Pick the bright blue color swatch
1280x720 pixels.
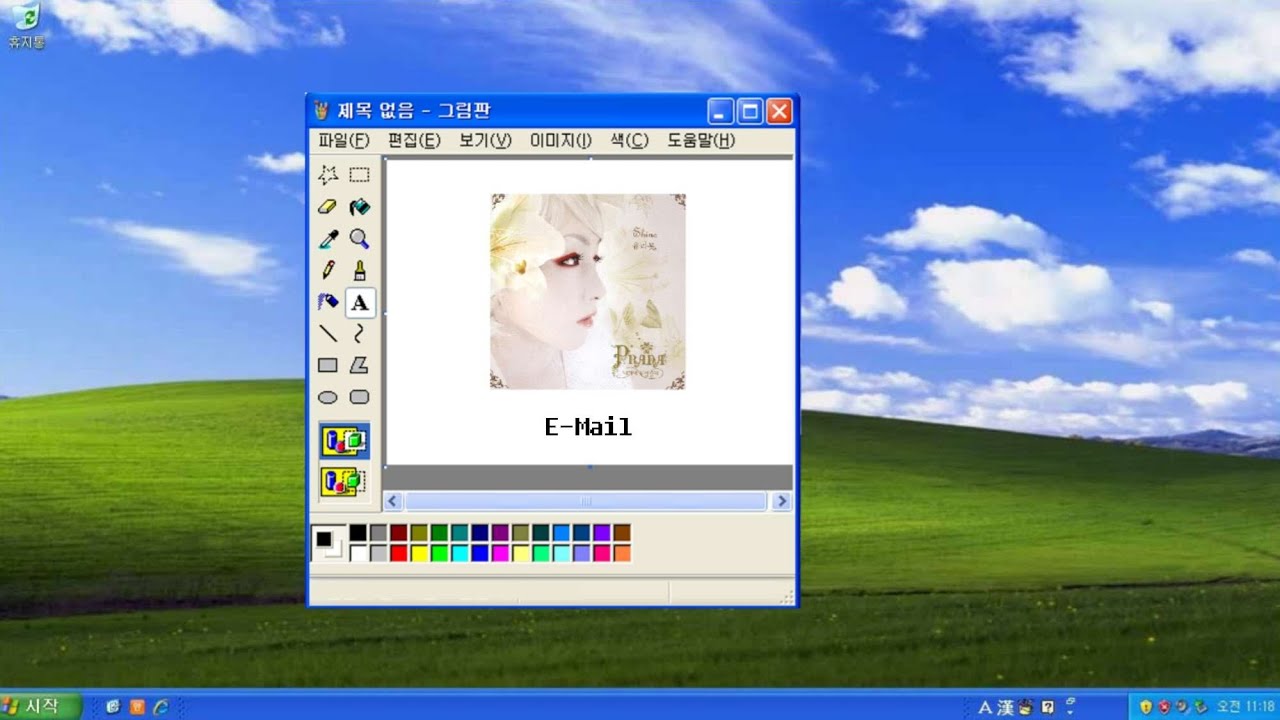tap(480, 553)
